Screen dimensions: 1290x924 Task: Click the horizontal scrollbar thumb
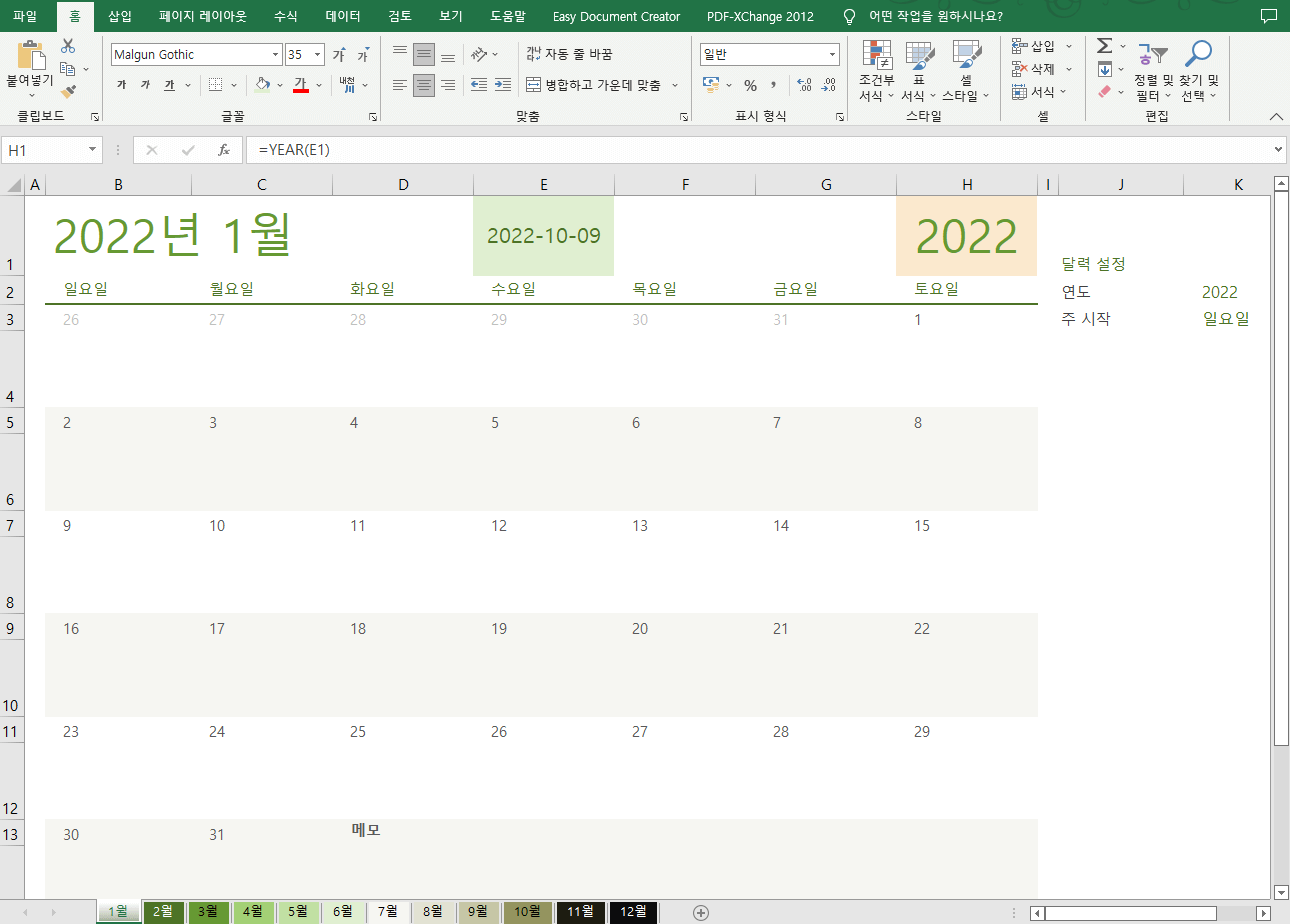pos(1130,913)
